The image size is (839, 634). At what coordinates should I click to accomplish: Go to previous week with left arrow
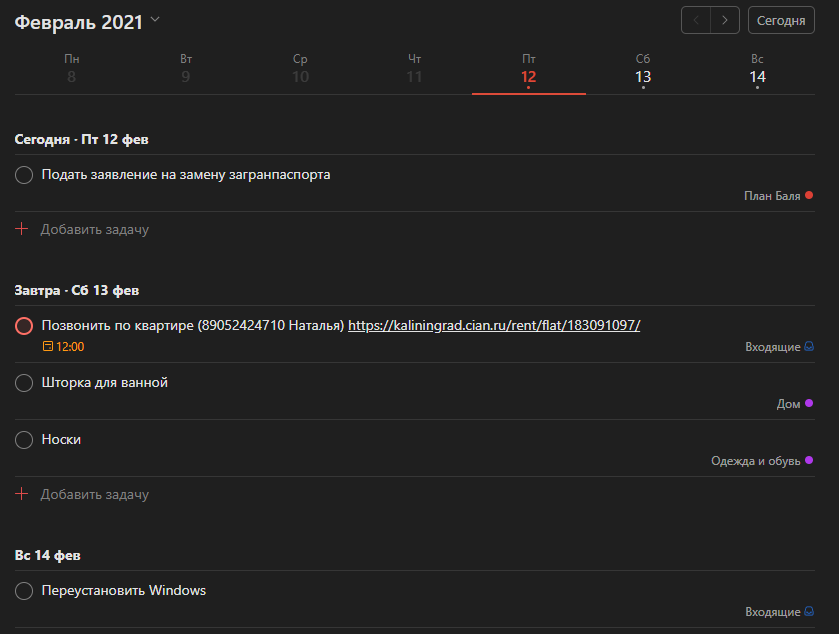click(x=696, y=20)
